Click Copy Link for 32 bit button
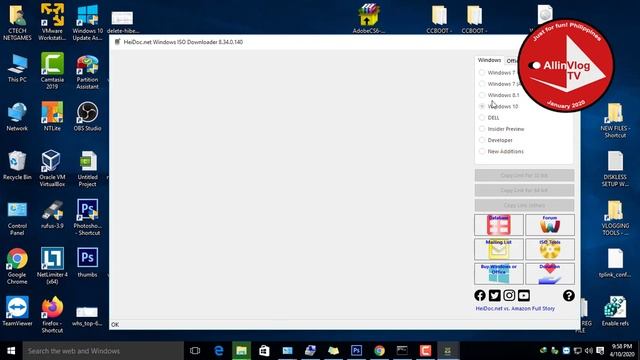Screen dimensions: 640x360 524,176
